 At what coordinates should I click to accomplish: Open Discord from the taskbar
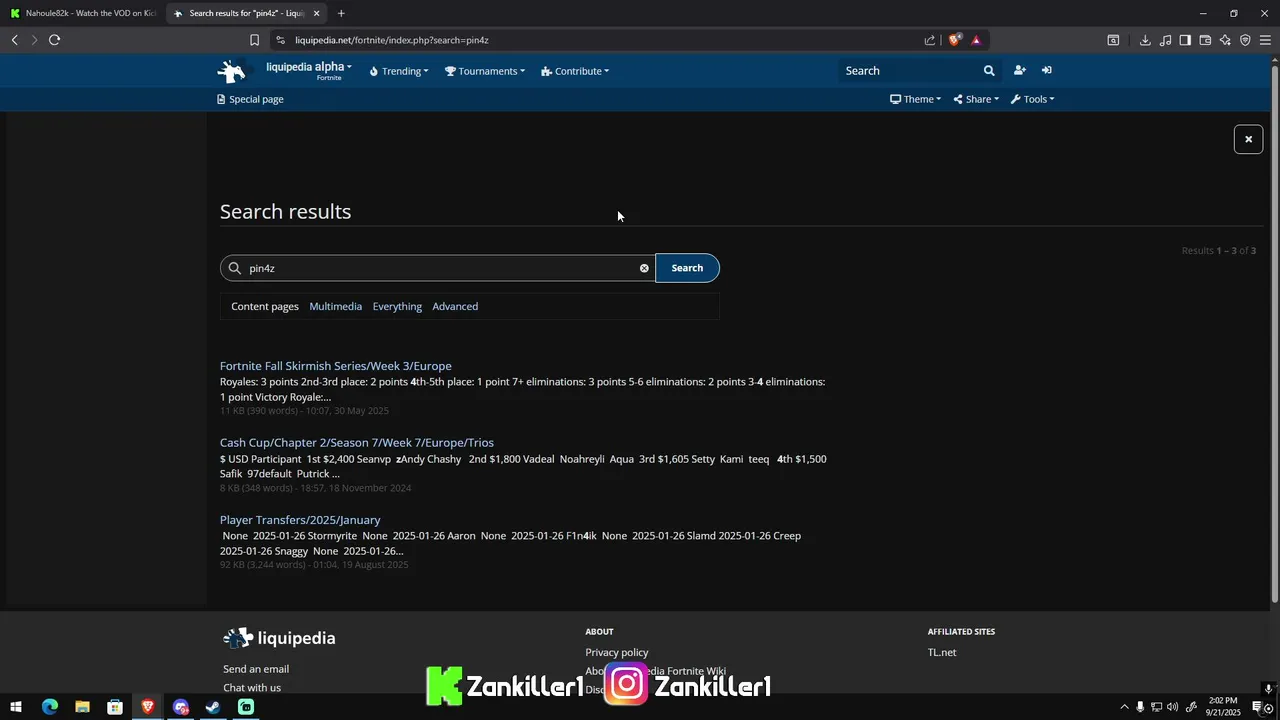click(x=180, y=707)
